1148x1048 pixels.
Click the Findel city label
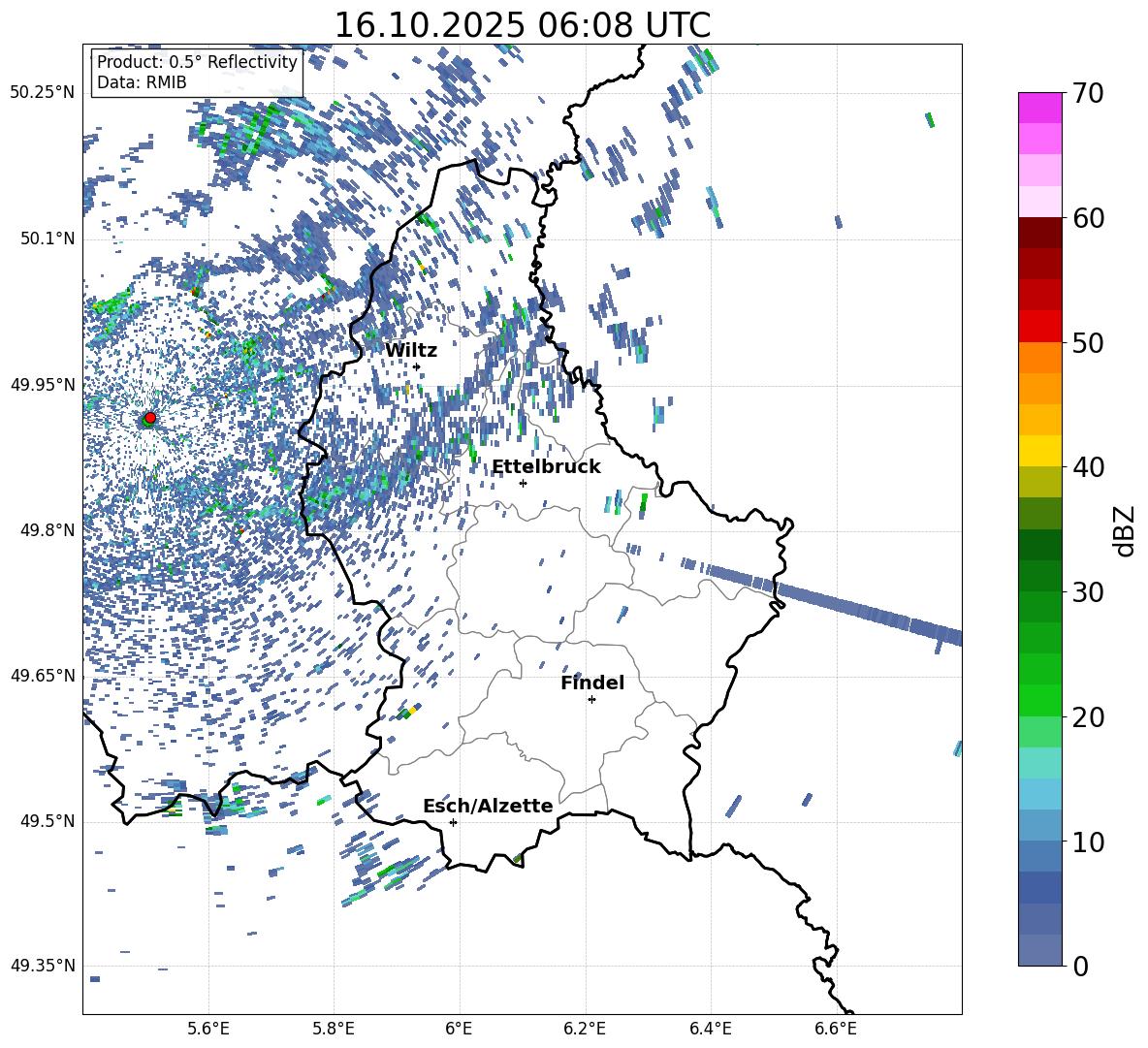point(592,683)
